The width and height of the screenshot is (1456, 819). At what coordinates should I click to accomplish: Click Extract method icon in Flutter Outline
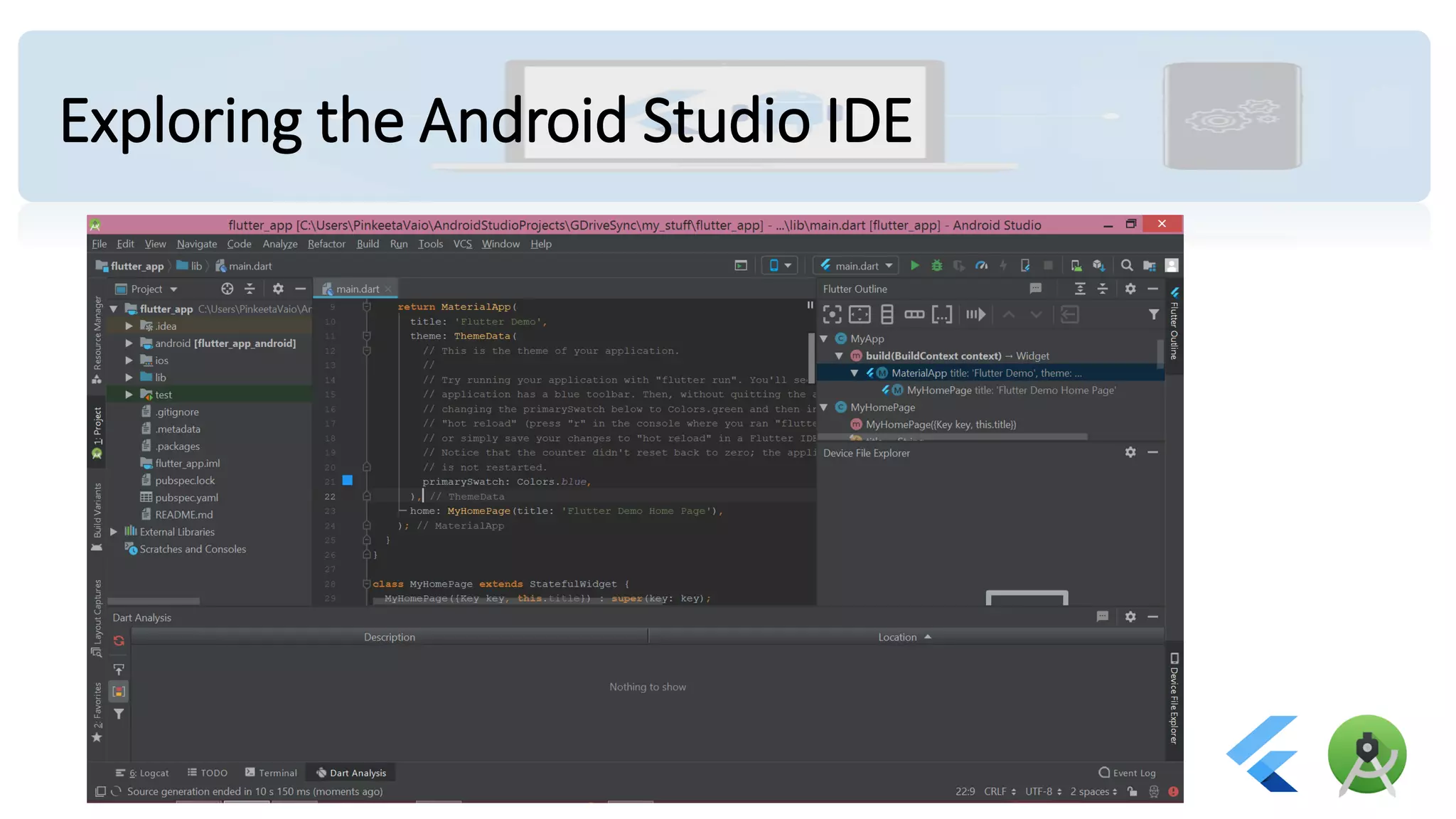coord(976,314)
